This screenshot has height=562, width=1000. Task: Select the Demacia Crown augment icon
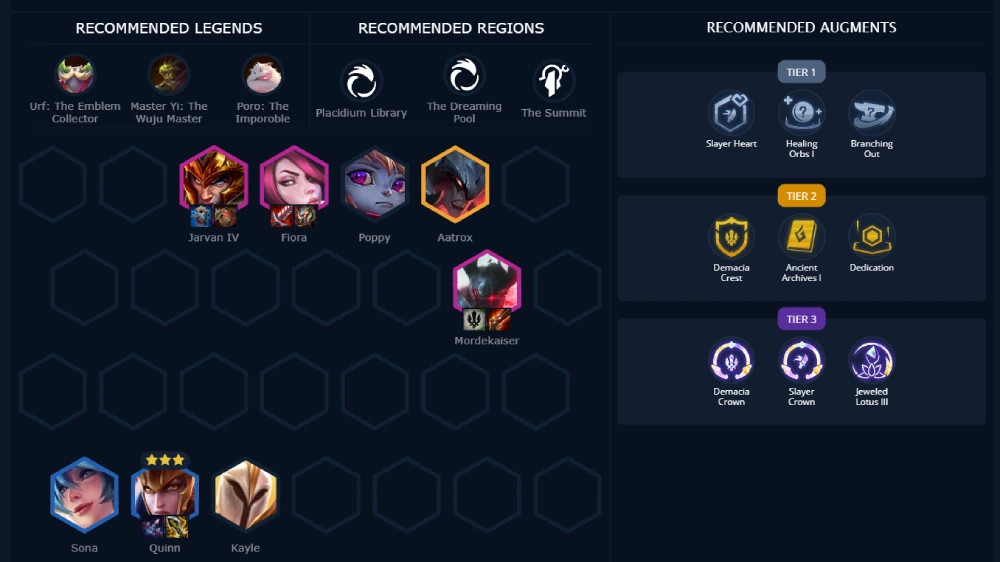point(731,360)
